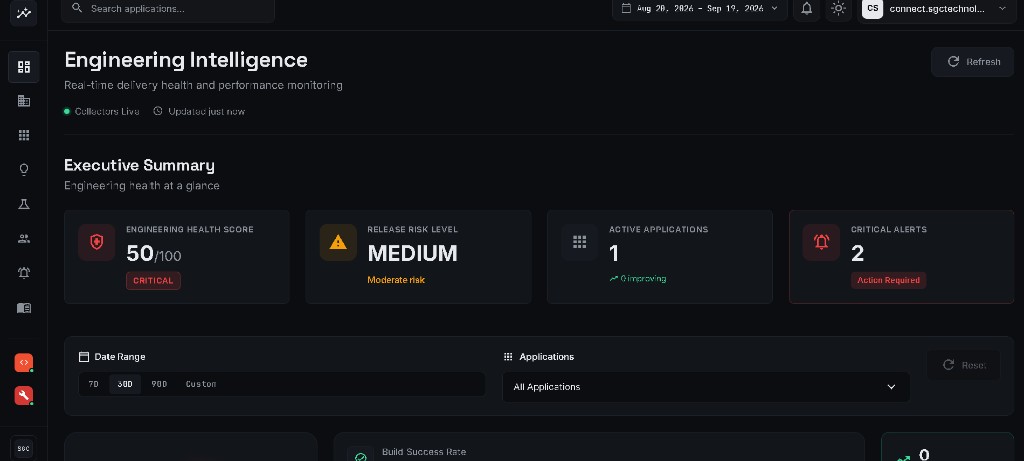Image resolution: width=1024 pixels, height=461 pixels.
Task: Click the Reset filters button
Action: click(963, 365)
